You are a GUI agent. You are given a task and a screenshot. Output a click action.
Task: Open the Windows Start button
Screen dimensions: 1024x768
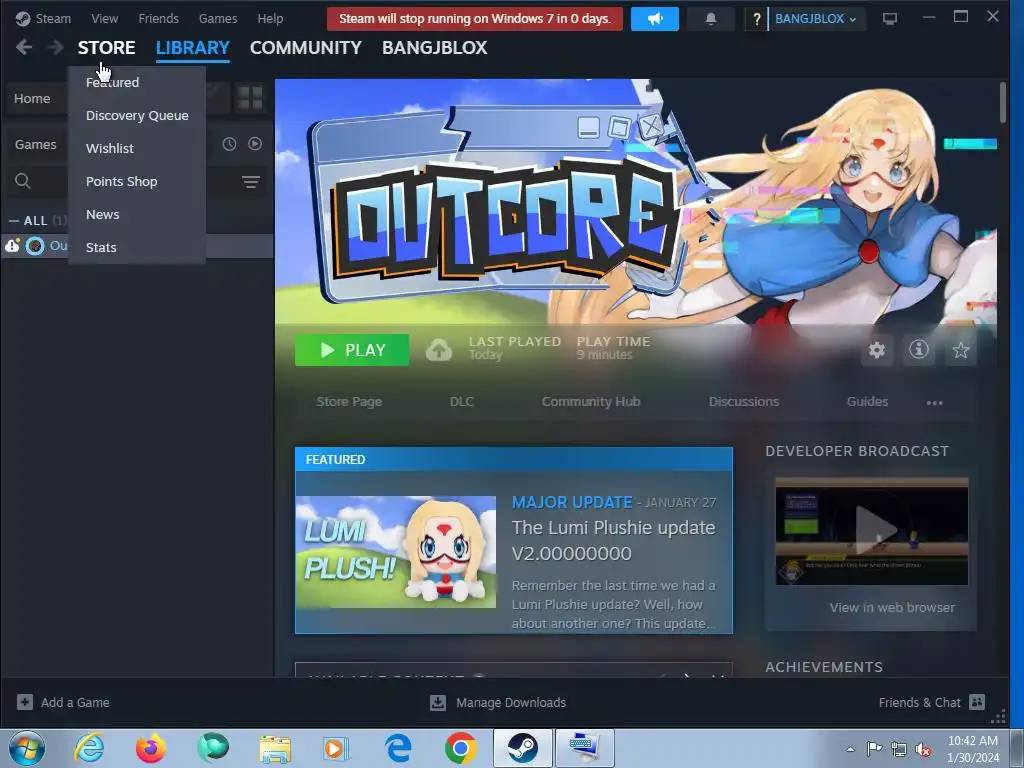27,748
